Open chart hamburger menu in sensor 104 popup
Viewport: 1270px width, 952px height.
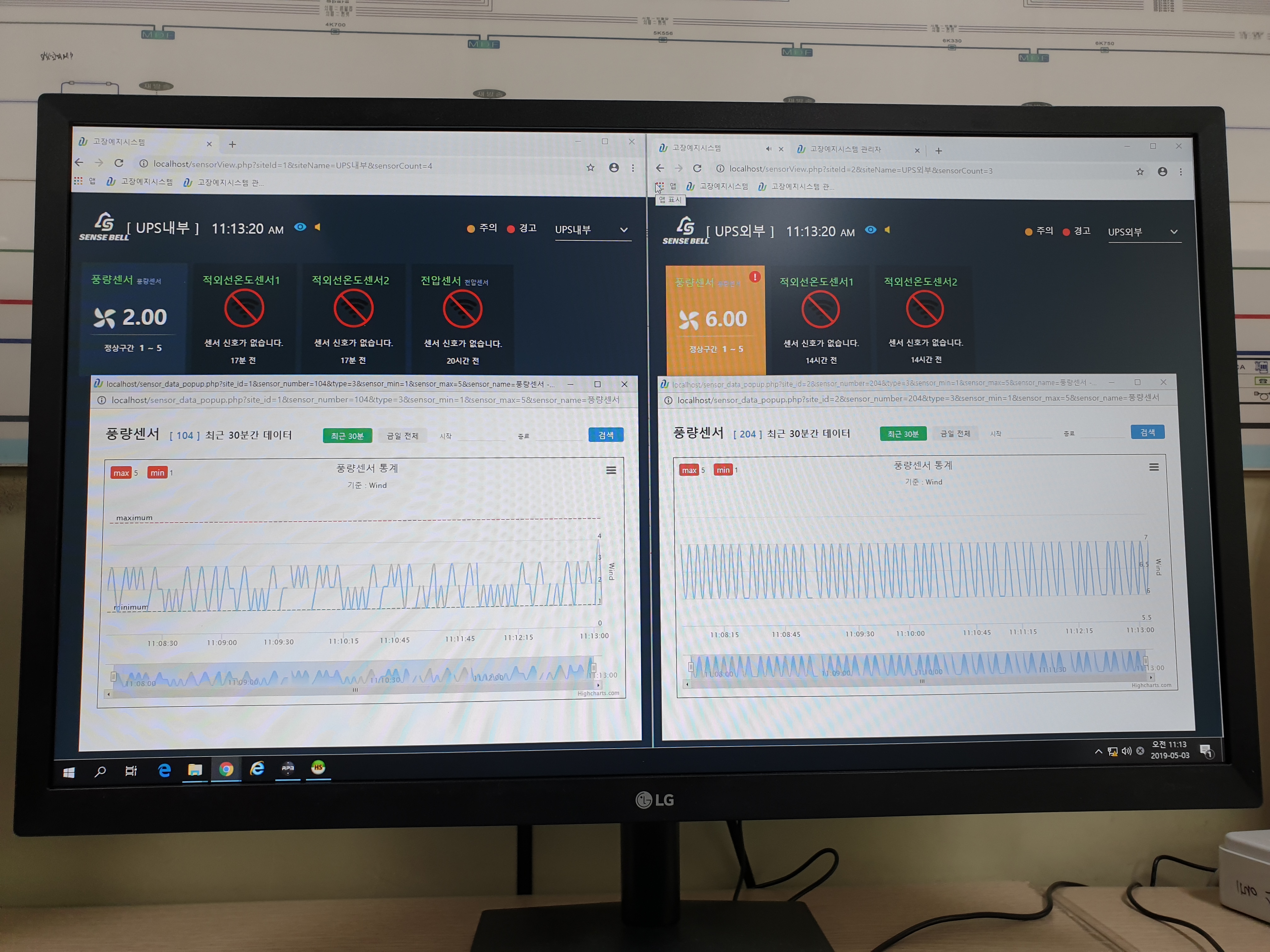[x=611, y=471]
